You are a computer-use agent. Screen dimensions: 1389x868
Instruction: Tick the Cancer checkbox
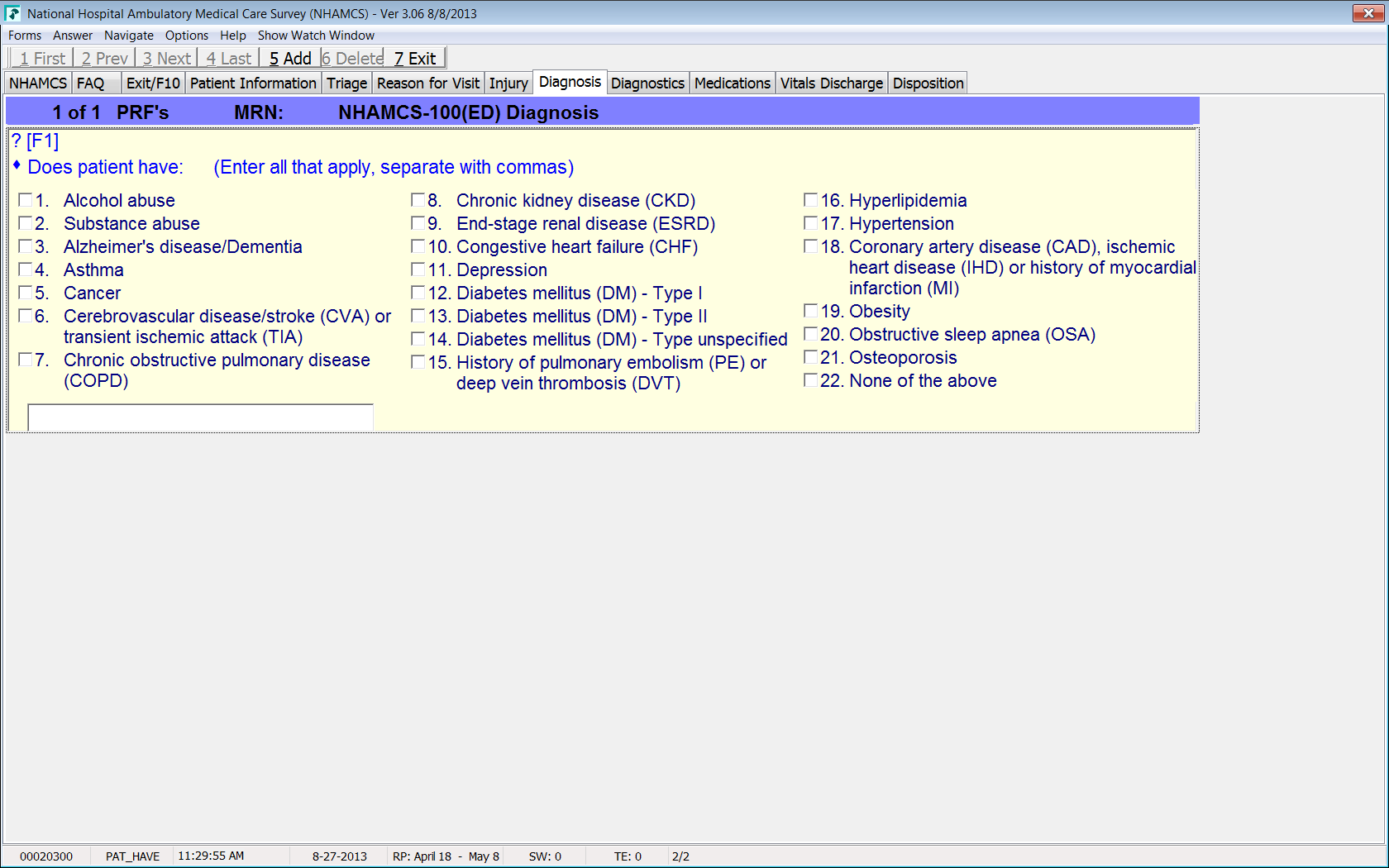point(26,293)
